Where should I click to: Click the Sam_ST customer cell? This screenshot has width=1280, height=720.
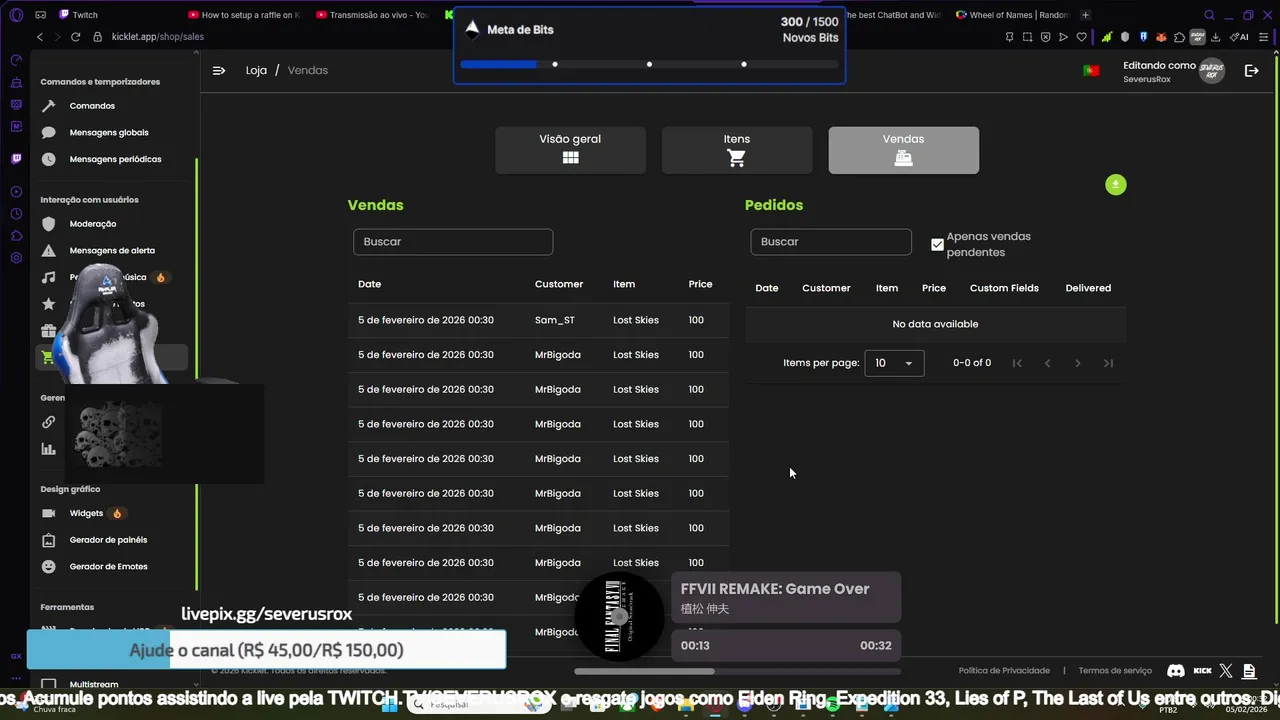coord(555,320)
